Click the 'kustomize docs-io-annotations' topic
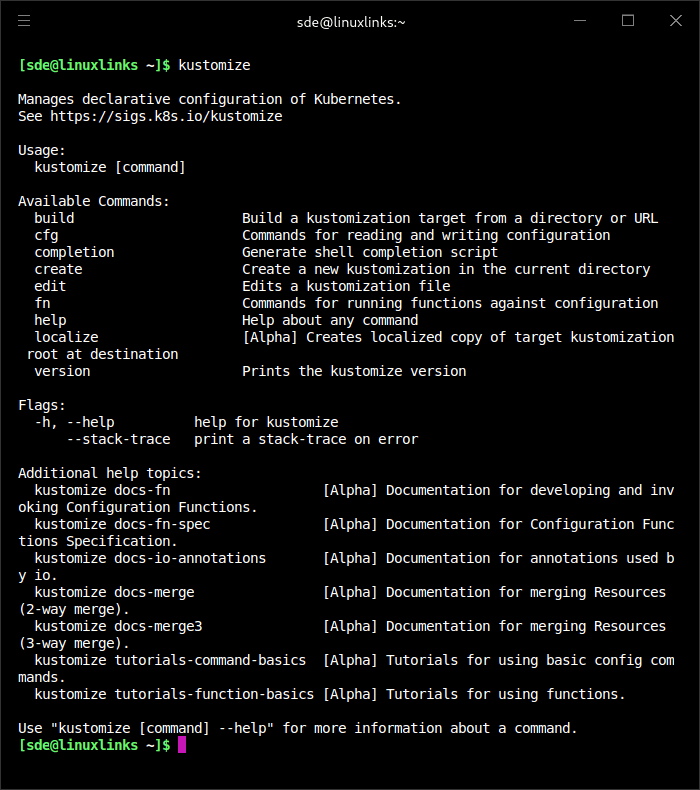This screenshot has height=790, width=700. [x=150, y=558]
